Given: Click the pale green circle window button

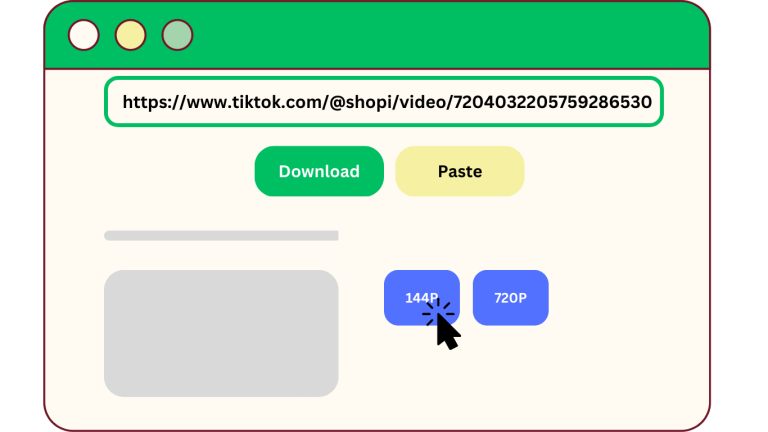Looking at the screenshot, I should tap(177, 35).
